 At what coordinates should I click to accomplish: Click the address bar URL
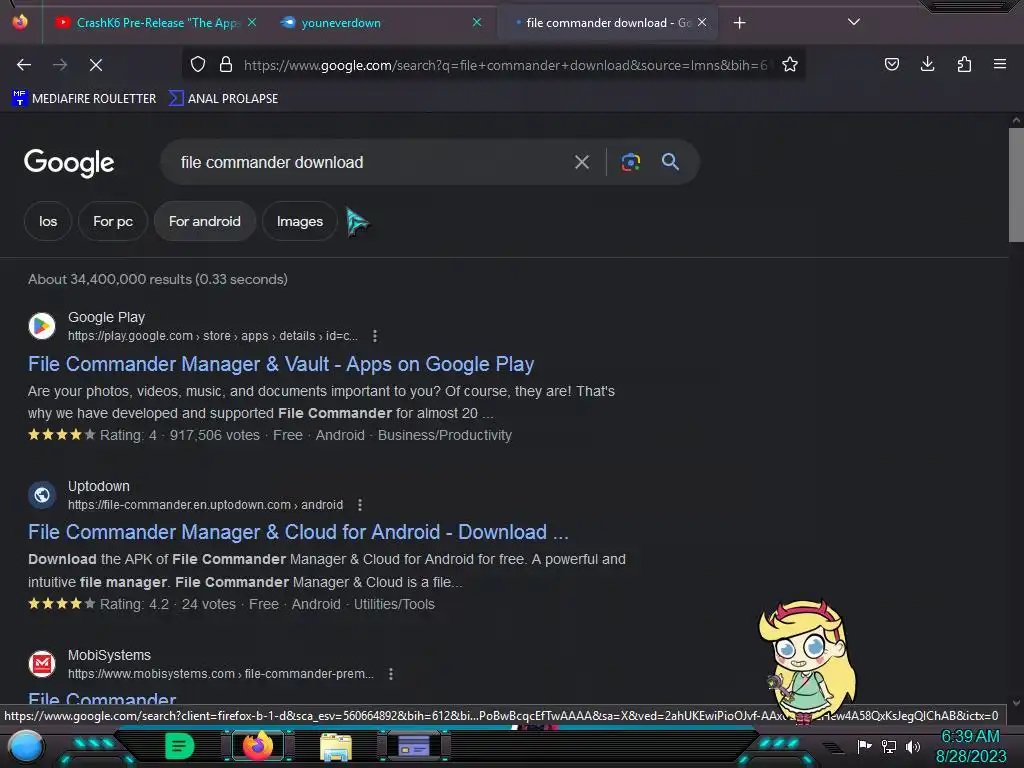tap(505, 65)
